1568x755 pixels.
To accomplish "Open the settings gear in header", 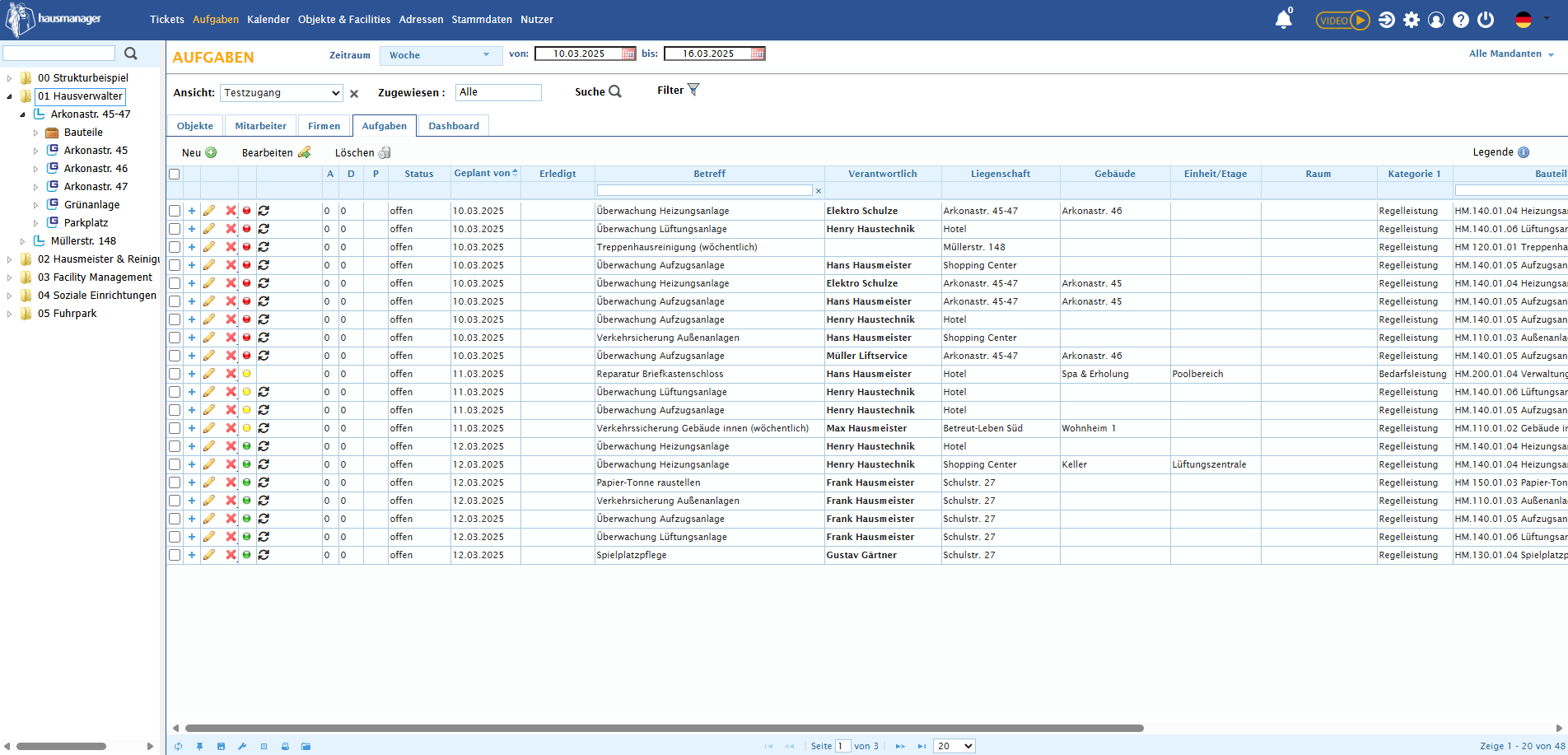I will tap(1412, 20).
